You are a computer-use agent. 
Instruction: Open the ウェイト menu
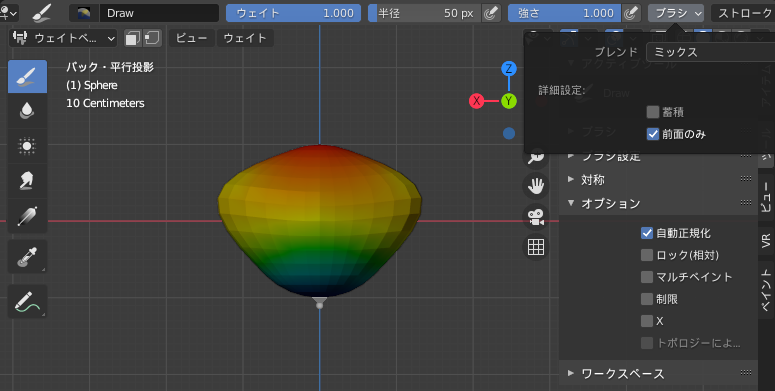point(245,38)
